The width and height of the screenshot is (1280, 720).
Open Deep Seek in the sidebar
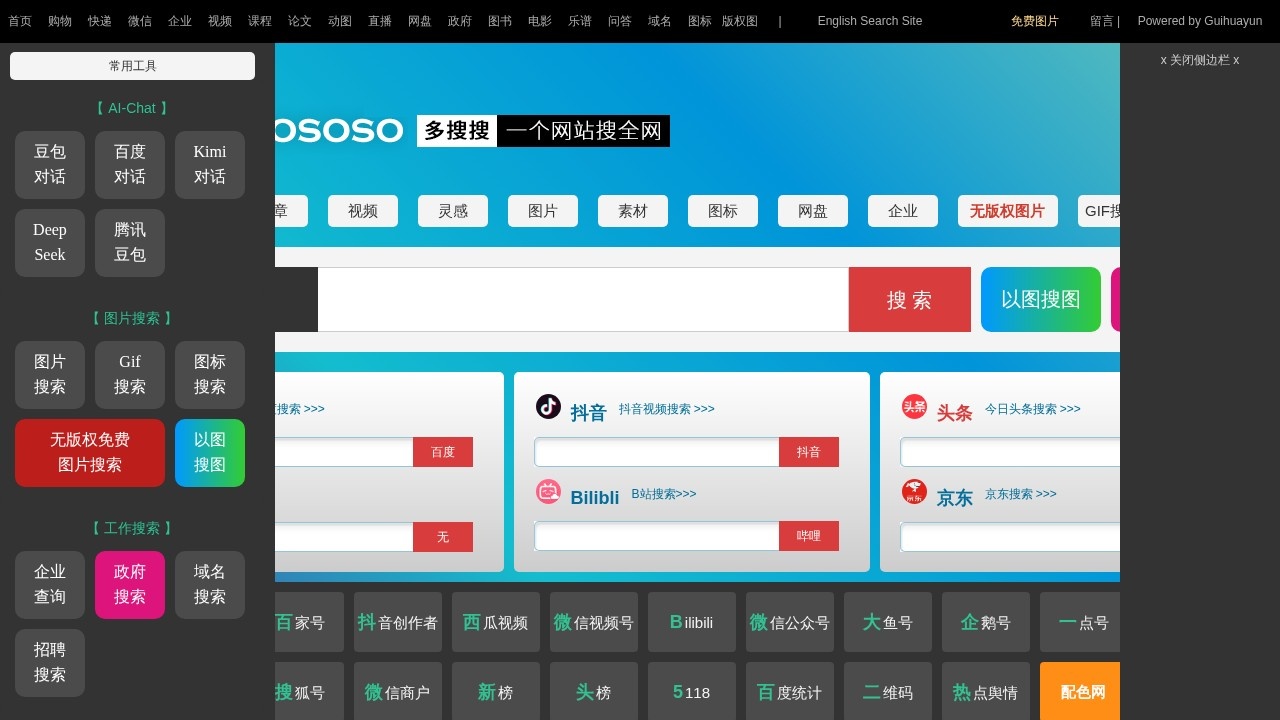(50, 243)
